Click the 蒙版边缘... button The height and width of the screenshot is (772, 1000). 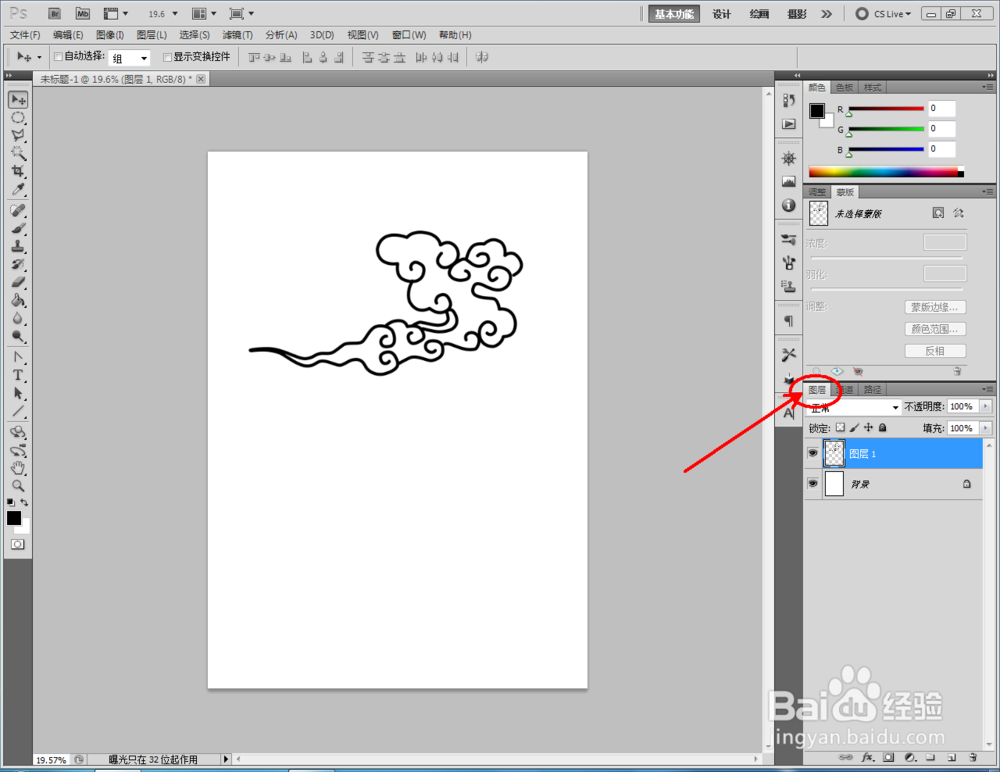tap(935, 308)
